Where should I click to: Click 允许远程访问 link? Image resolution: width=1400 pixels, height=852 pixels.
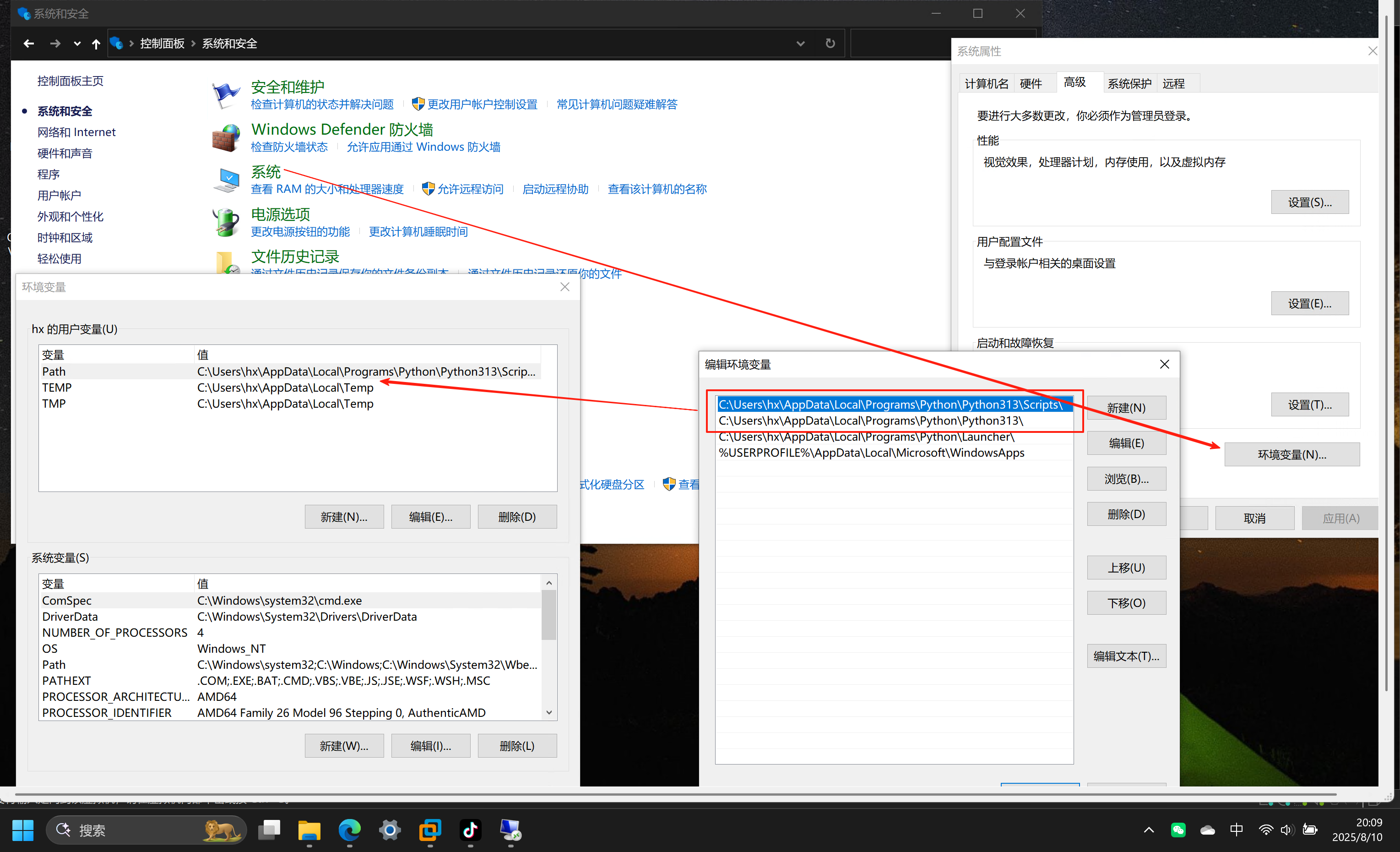point(470,189)
